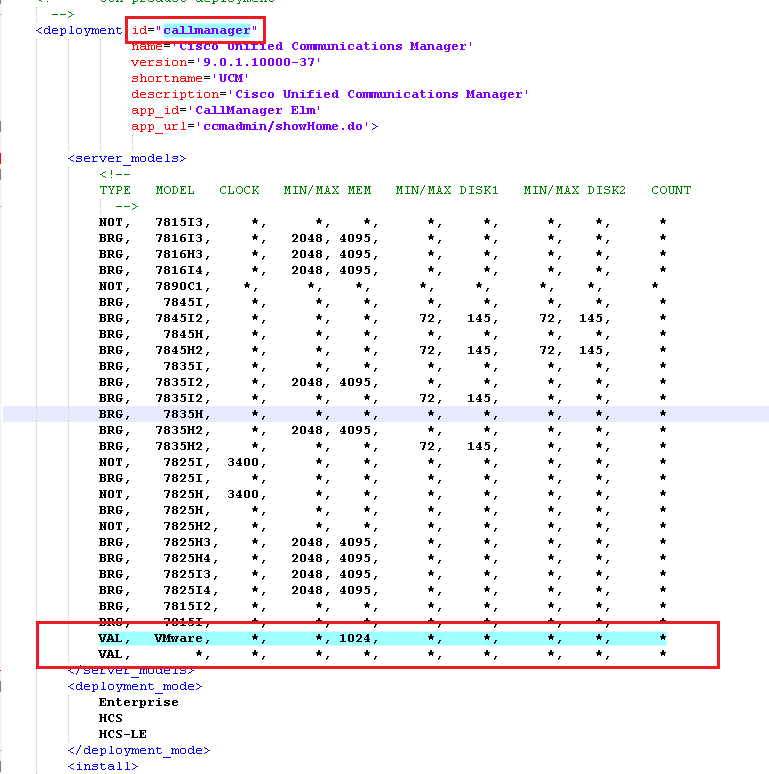Click the '<deployment' opening tag
Viewport: 769px width, 774px height.
pyautogui.click(x=79, y=30)
